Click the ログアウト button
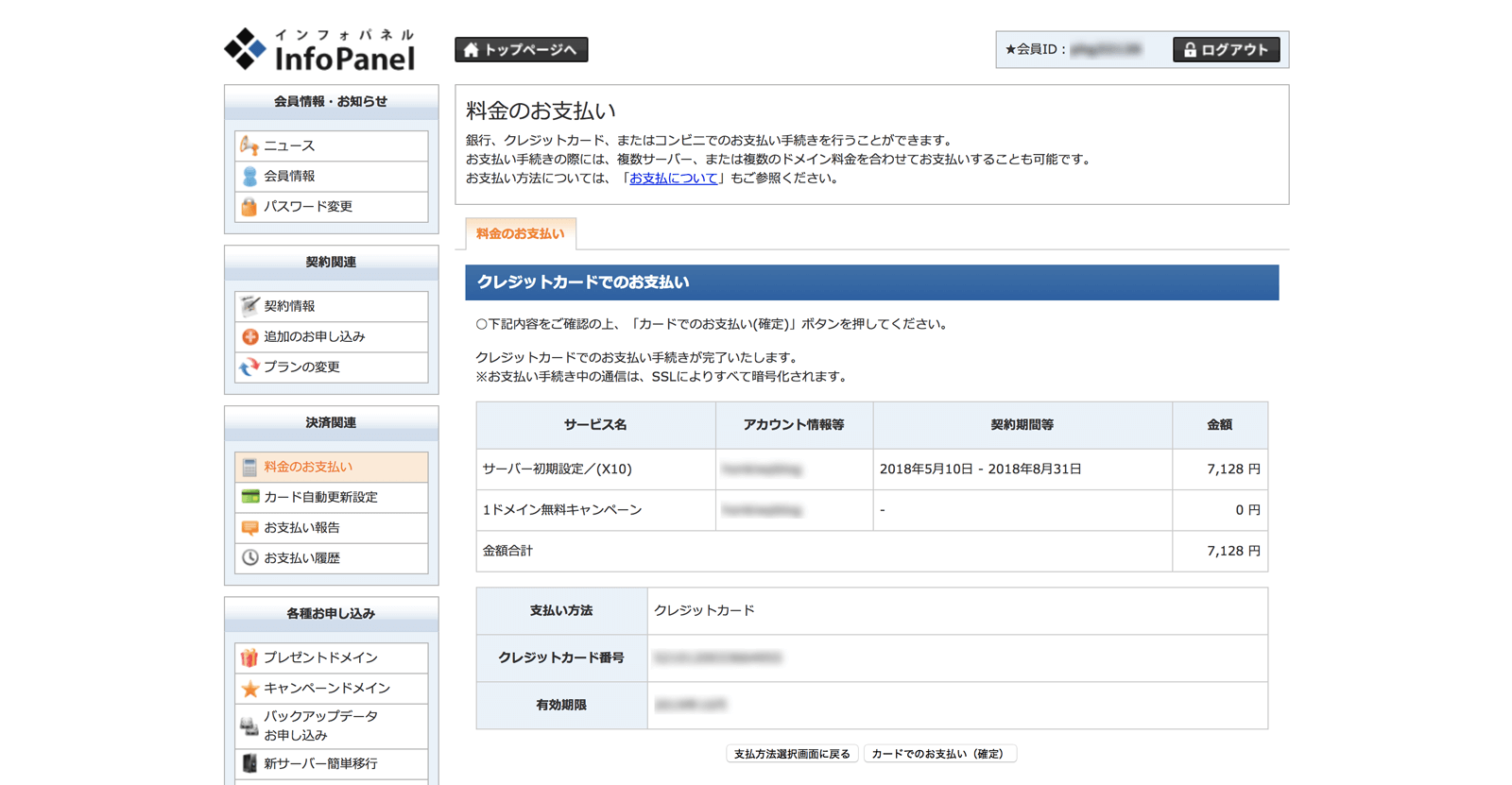1512x785 pixels. [x=1227, y=49]
